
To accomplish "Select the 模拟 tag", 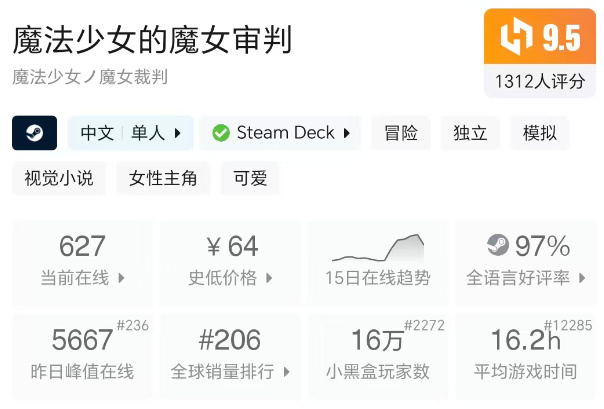I will [540, 133].
